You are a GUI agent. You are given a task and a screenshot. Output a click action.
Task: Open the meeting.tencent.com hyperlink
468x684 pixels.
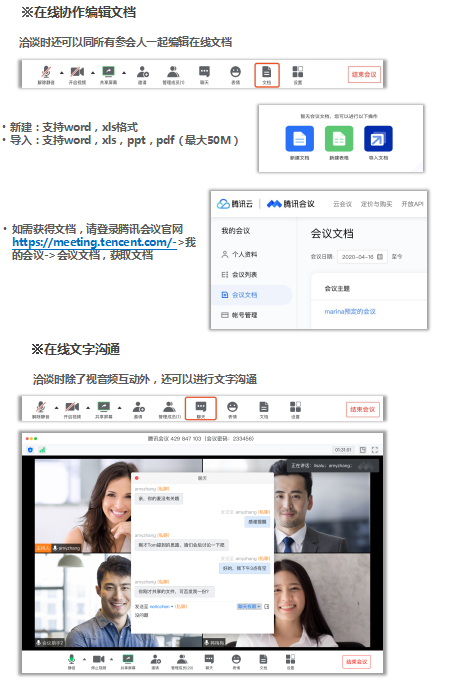(x=95, y=242)
